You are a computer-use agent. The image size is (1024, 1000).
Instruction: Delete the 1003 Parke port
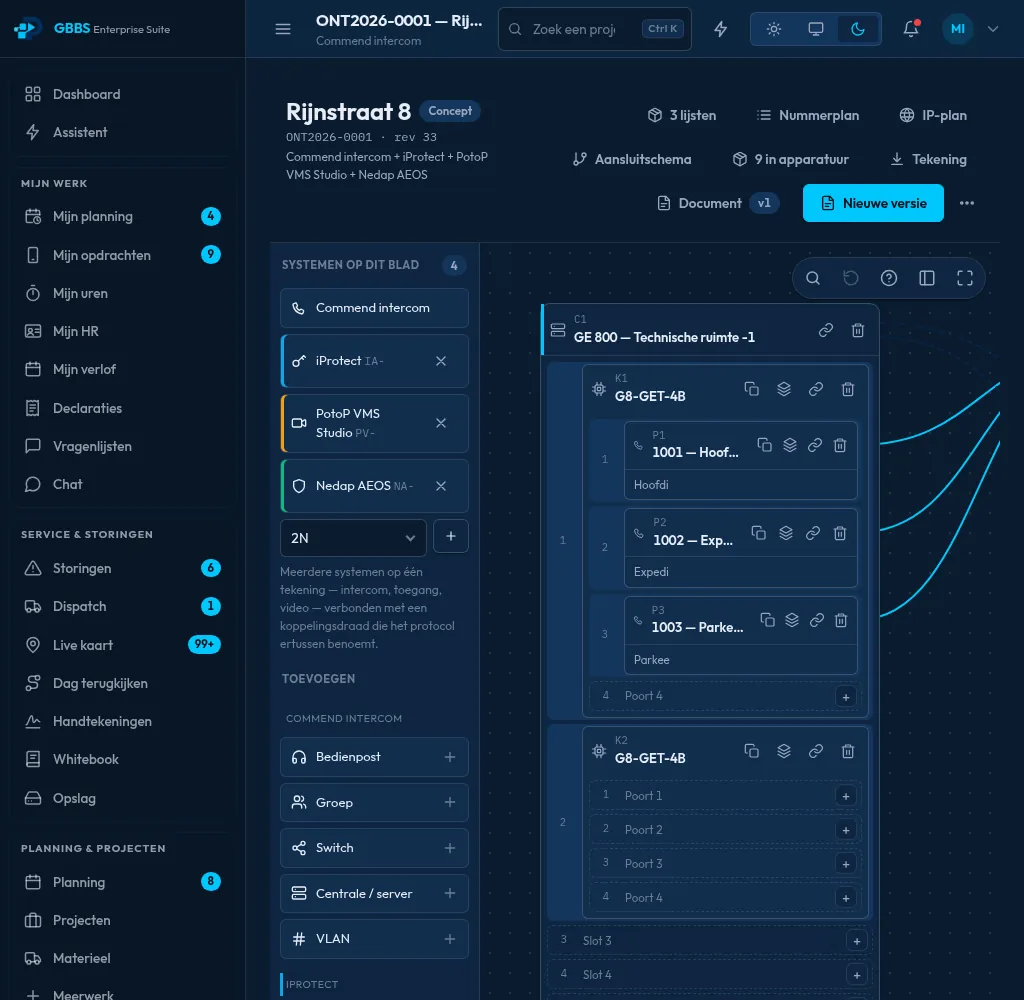(841, 620)
